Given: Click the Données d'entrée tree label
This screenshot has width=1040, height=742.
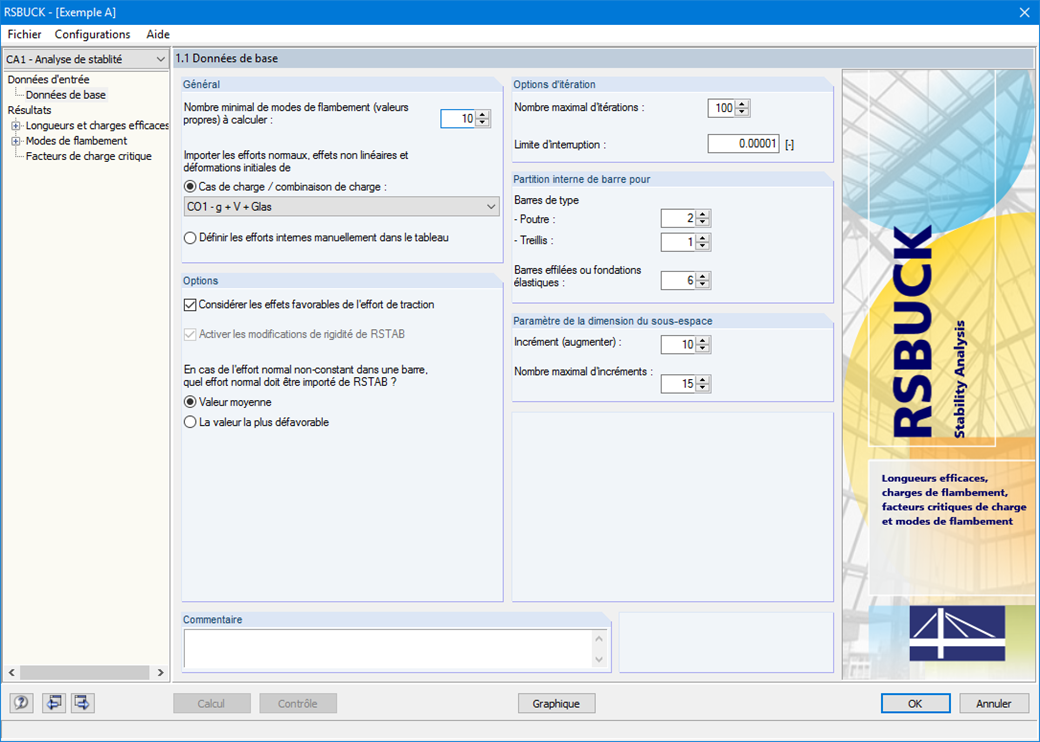Looking at the screenshot, I should point(48,80).
